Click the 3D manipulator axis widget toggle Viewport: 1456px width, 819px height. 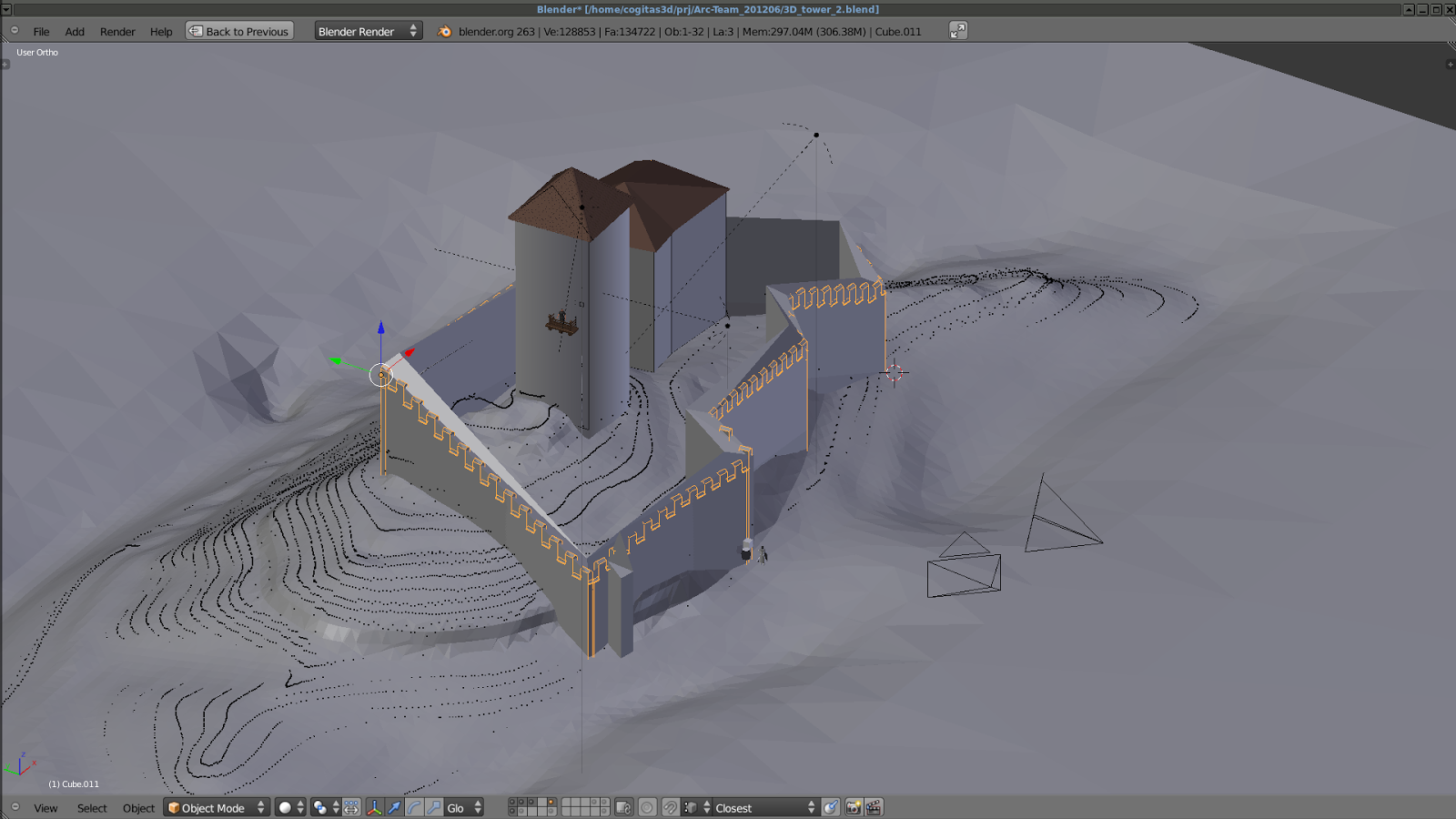click(374, 807)
